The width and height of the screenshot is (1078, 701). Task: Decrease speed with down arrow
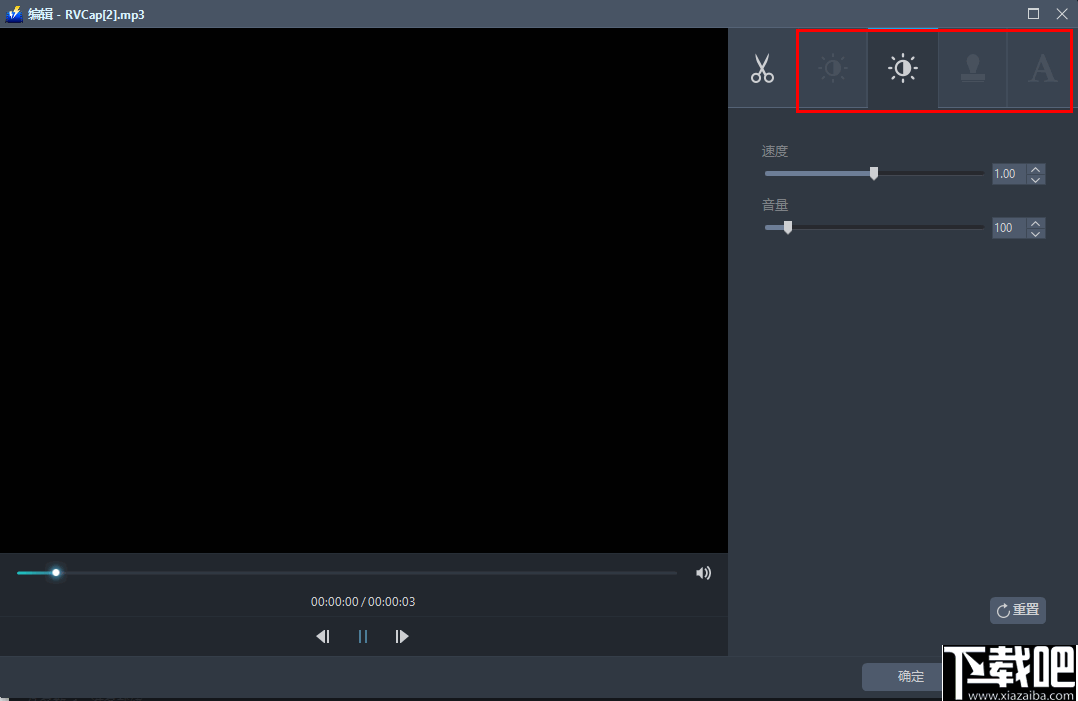[1035, 179]
